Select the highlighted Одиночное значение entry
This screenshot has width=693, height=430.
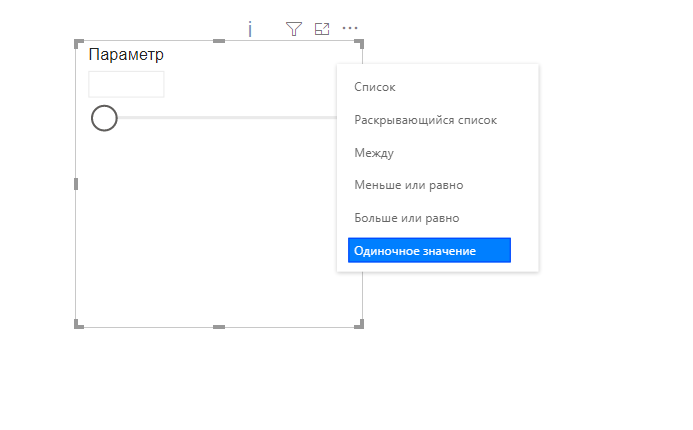click(429, 250)
